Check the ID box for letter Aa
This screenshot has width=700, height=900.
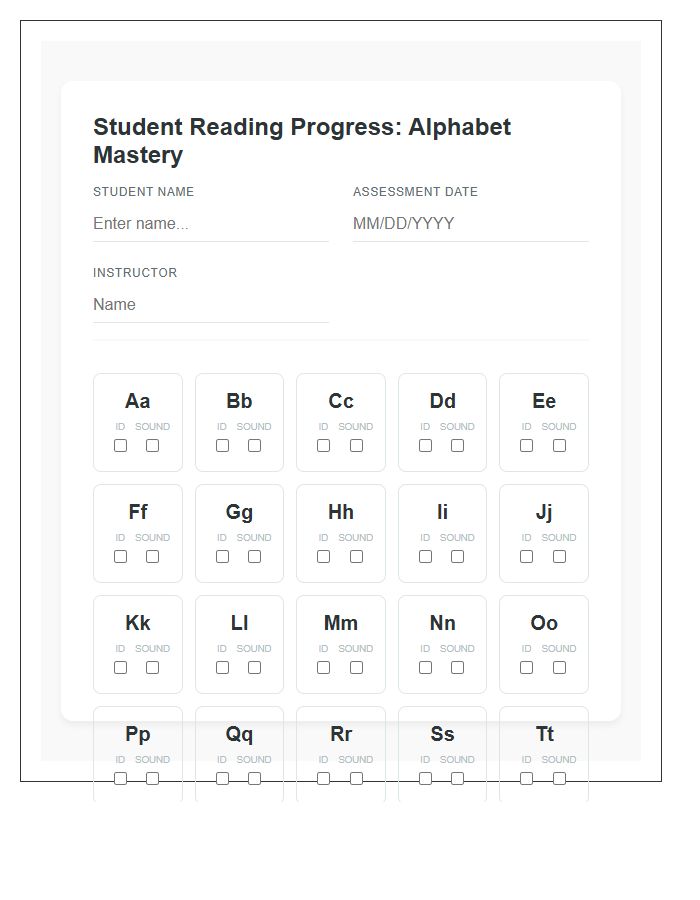tap(121, 446)
